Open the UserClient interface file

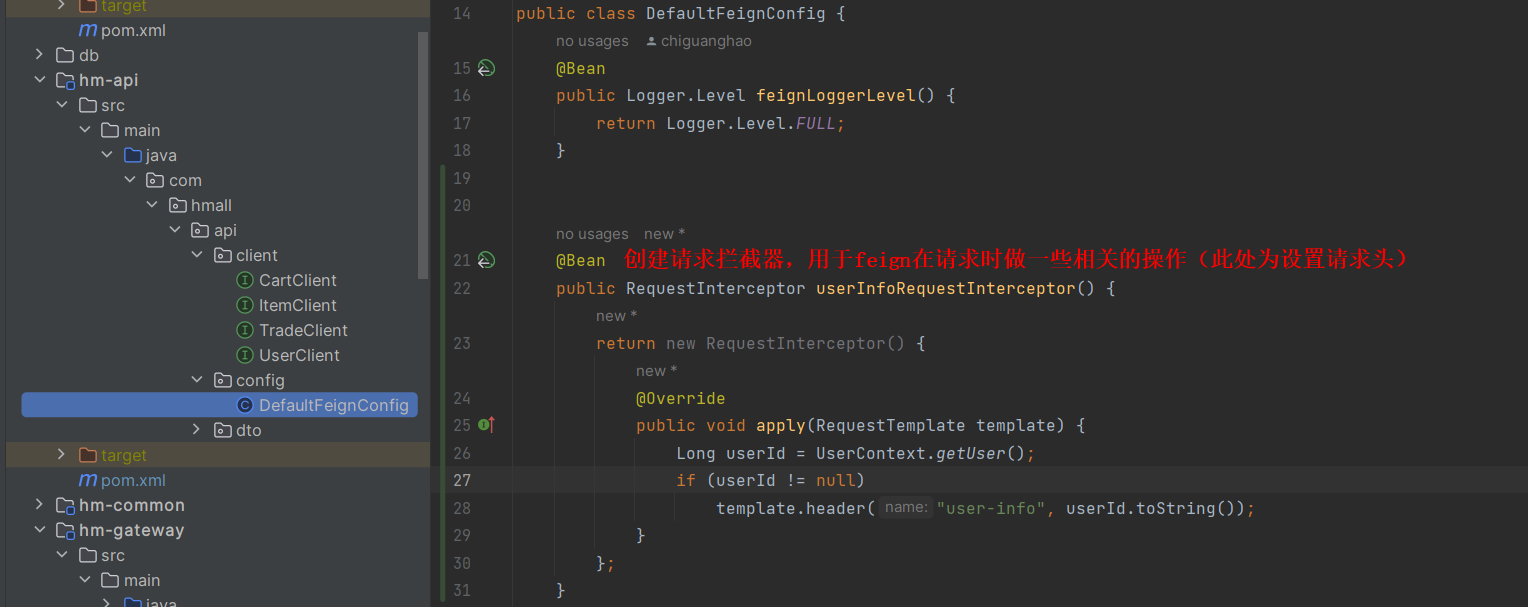(x=299, y=355)
